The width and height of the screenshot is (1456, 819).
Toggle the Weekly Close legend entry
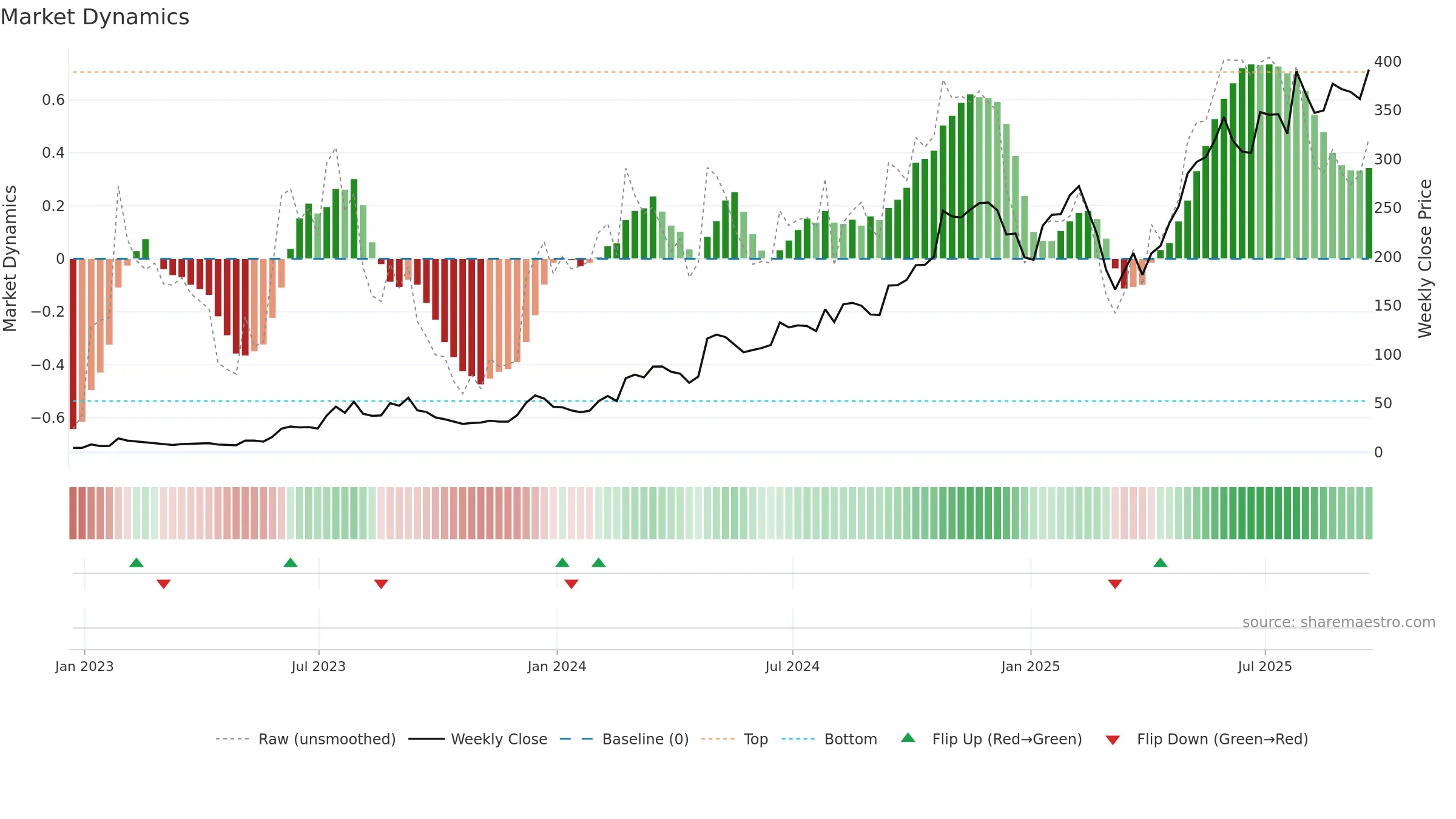pos(478,739)
